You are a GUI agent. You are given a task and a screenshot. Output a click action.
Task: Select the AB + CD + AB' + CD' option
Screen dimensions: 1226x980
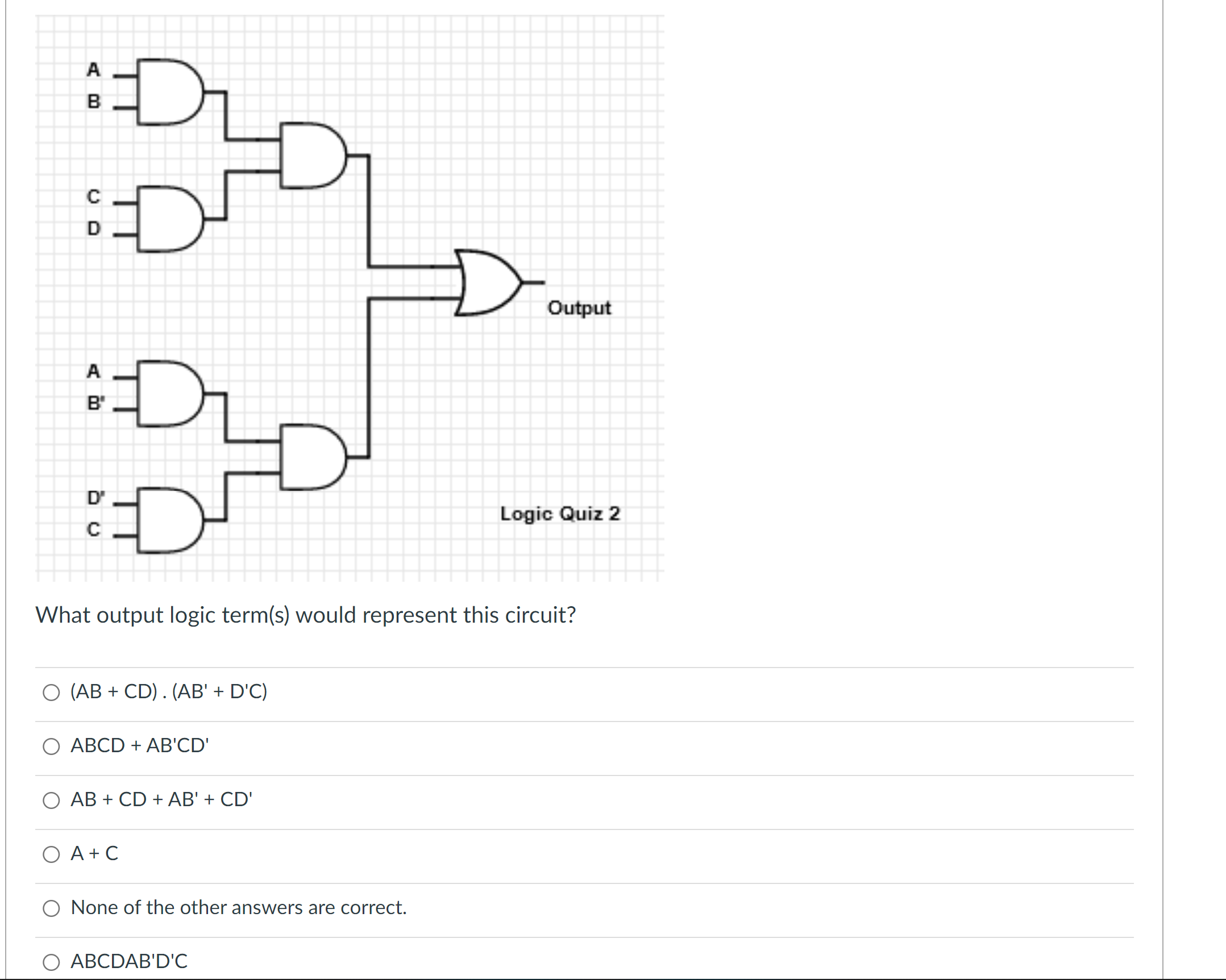coord(52,800)
